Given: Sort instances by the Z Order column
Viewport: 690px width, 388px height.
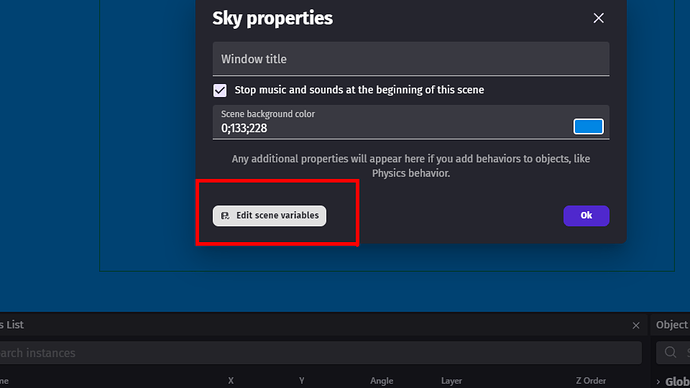Looking at the screenshot, I should pyautogui.click(x=591, y=381).
